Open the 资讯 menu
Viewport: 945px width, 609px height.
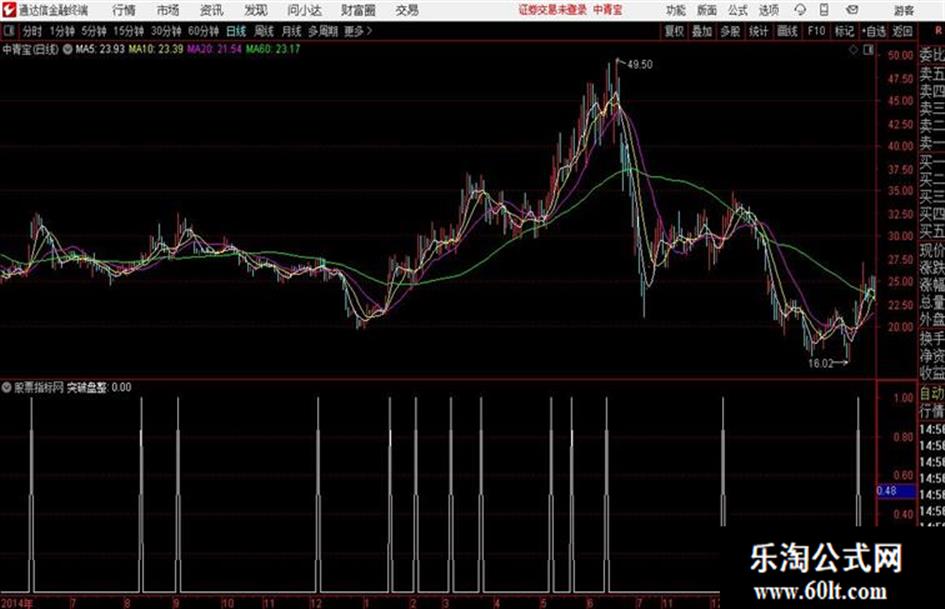(212, 10)
